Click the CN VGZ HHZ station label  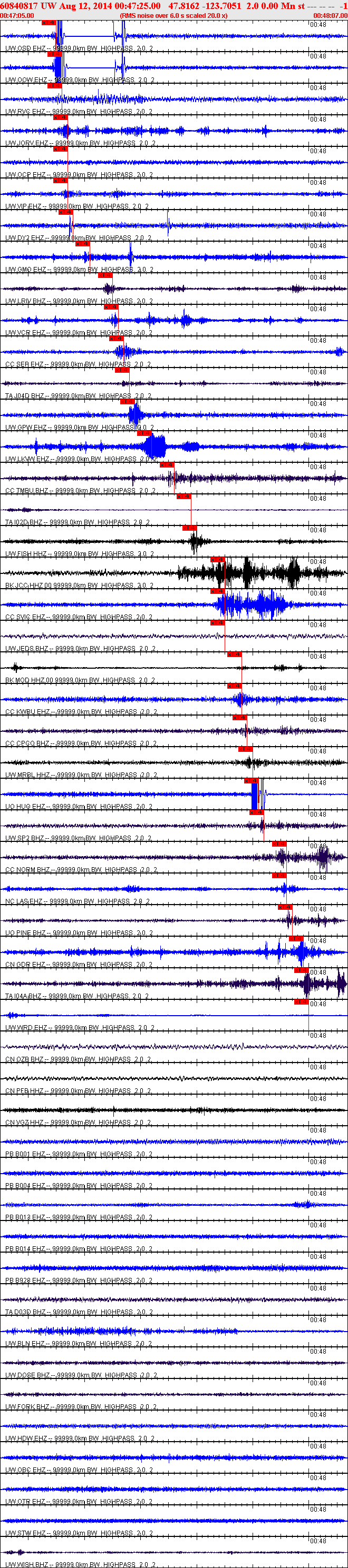78,1123
